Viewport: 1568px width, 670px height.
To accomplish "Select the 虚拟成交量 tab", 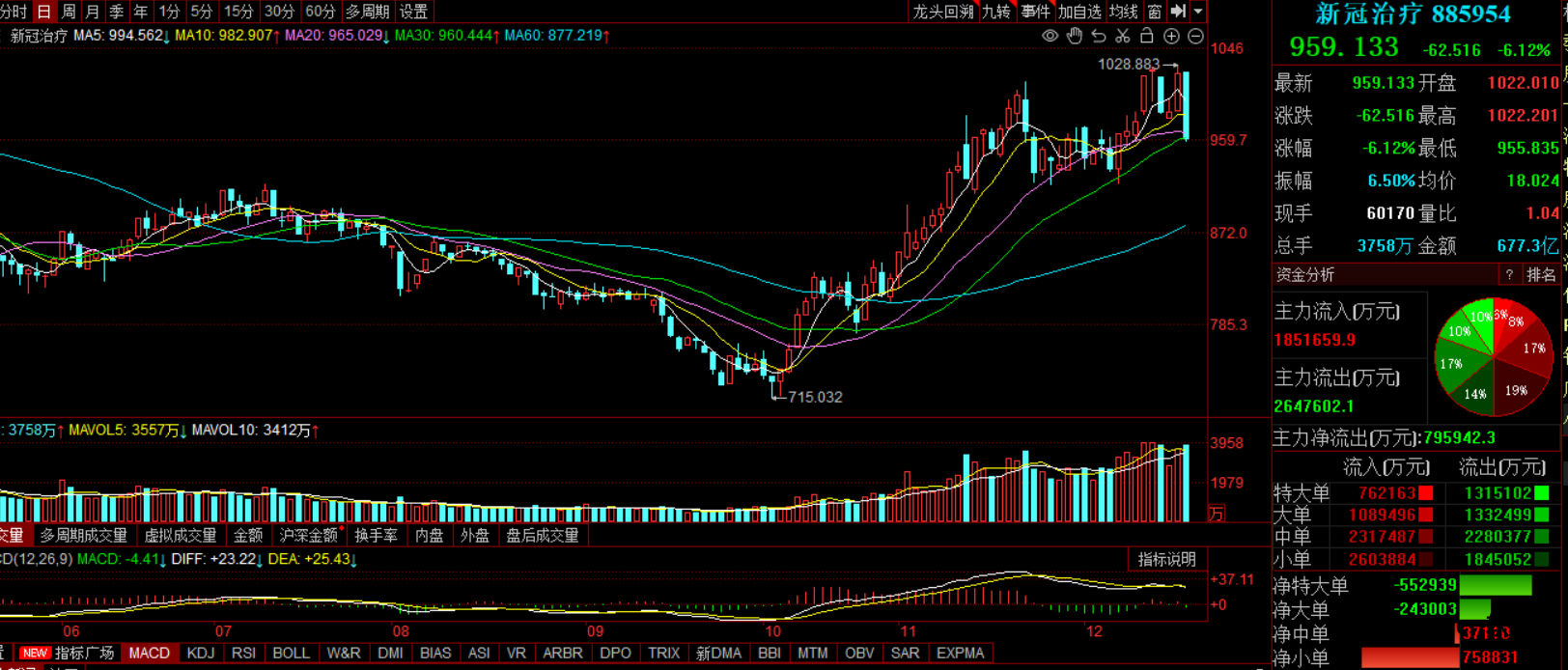I will click(x=181, y=535).
